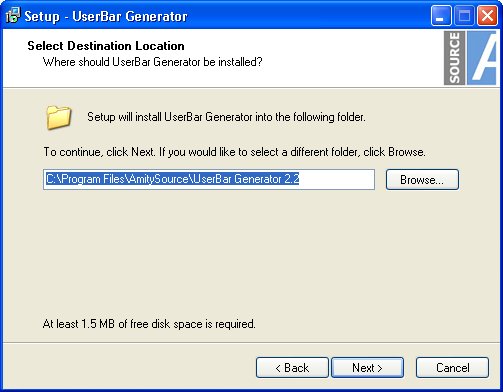Return to previous step with Back
This screenshot has height=392, width=503.
pos(292,368)
